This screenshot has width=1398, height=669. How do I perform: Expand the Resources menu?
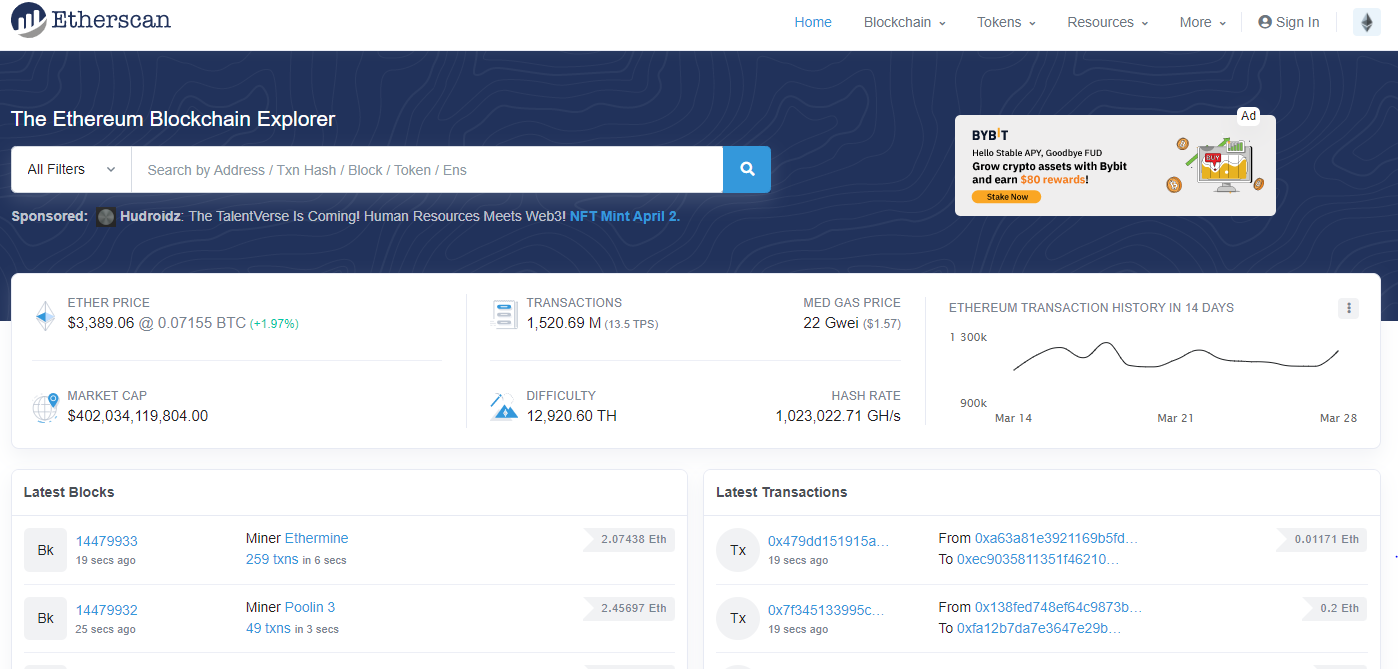pyautogui.click(x=1107, y=22)
